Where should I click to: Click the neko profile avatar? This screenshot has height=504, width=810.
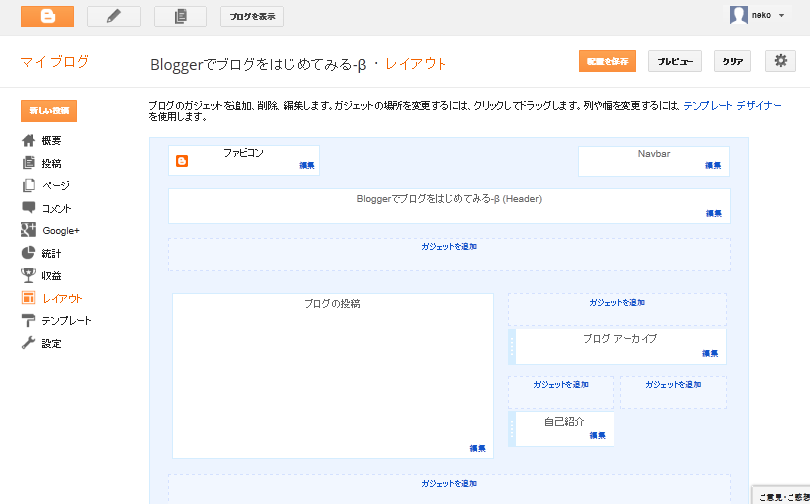(739, 15)
